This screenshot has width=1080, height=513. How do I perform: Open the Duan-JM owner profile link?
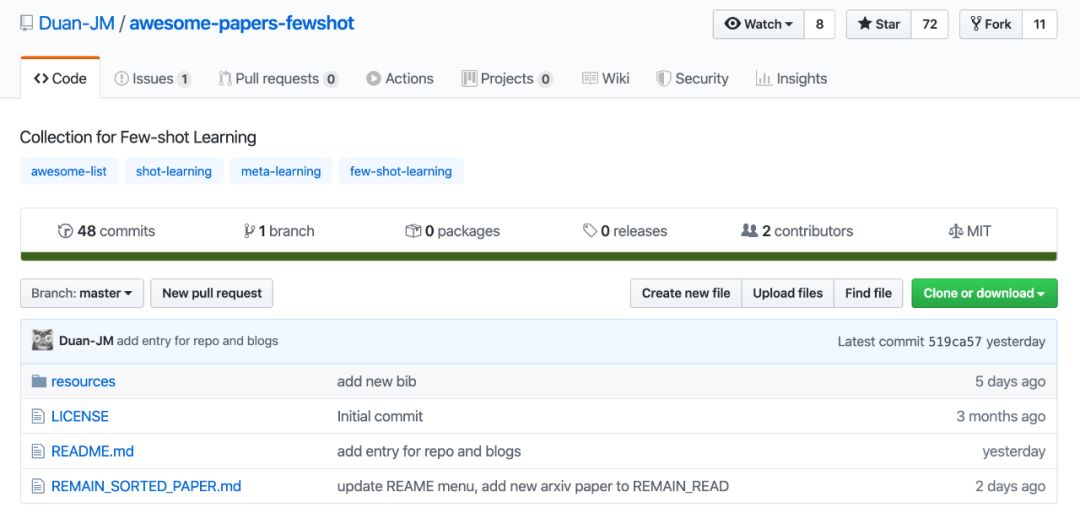coord(76,23)
